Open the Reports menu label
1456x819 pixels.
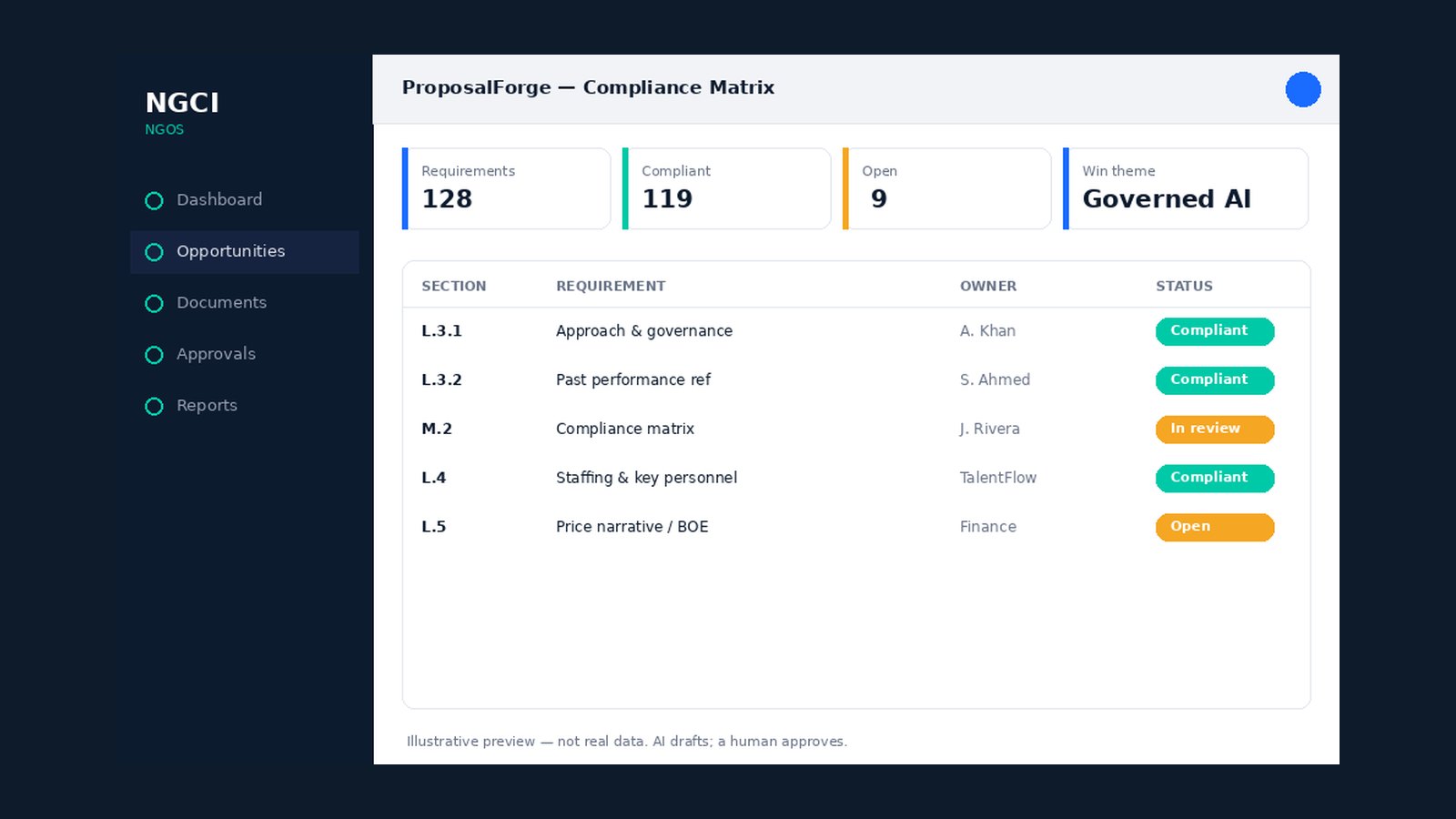pyautogui.click(x=207, y=406)
